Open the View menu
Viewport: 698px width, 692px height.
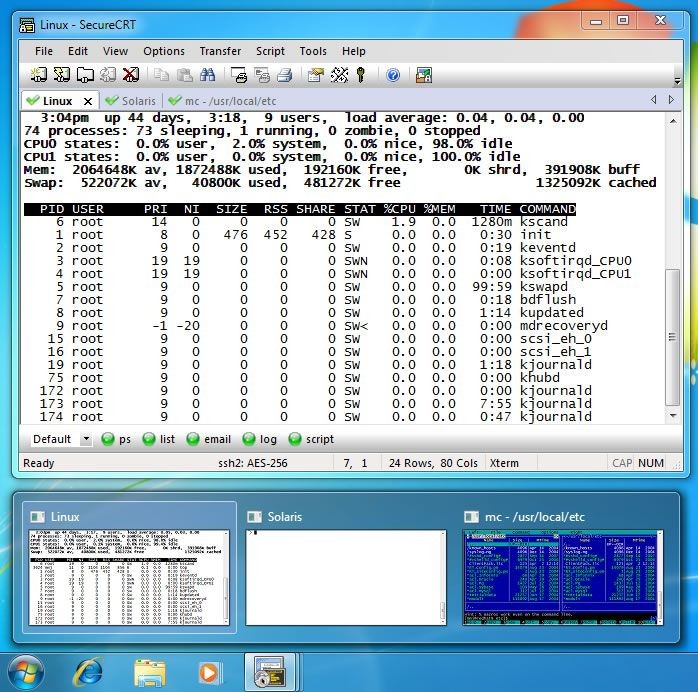(115, 51)
